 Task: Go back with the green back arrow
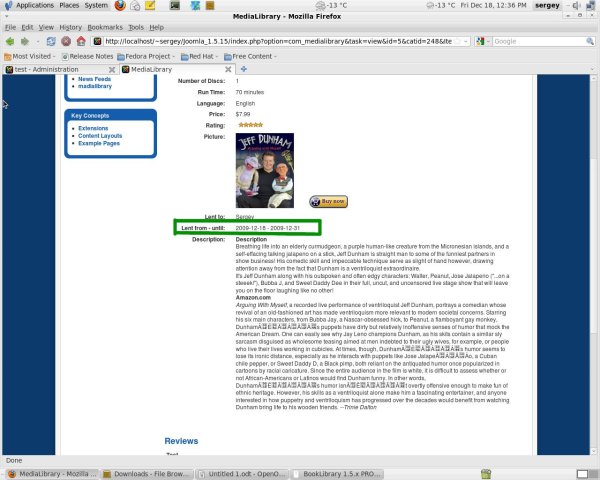[10, 41]
